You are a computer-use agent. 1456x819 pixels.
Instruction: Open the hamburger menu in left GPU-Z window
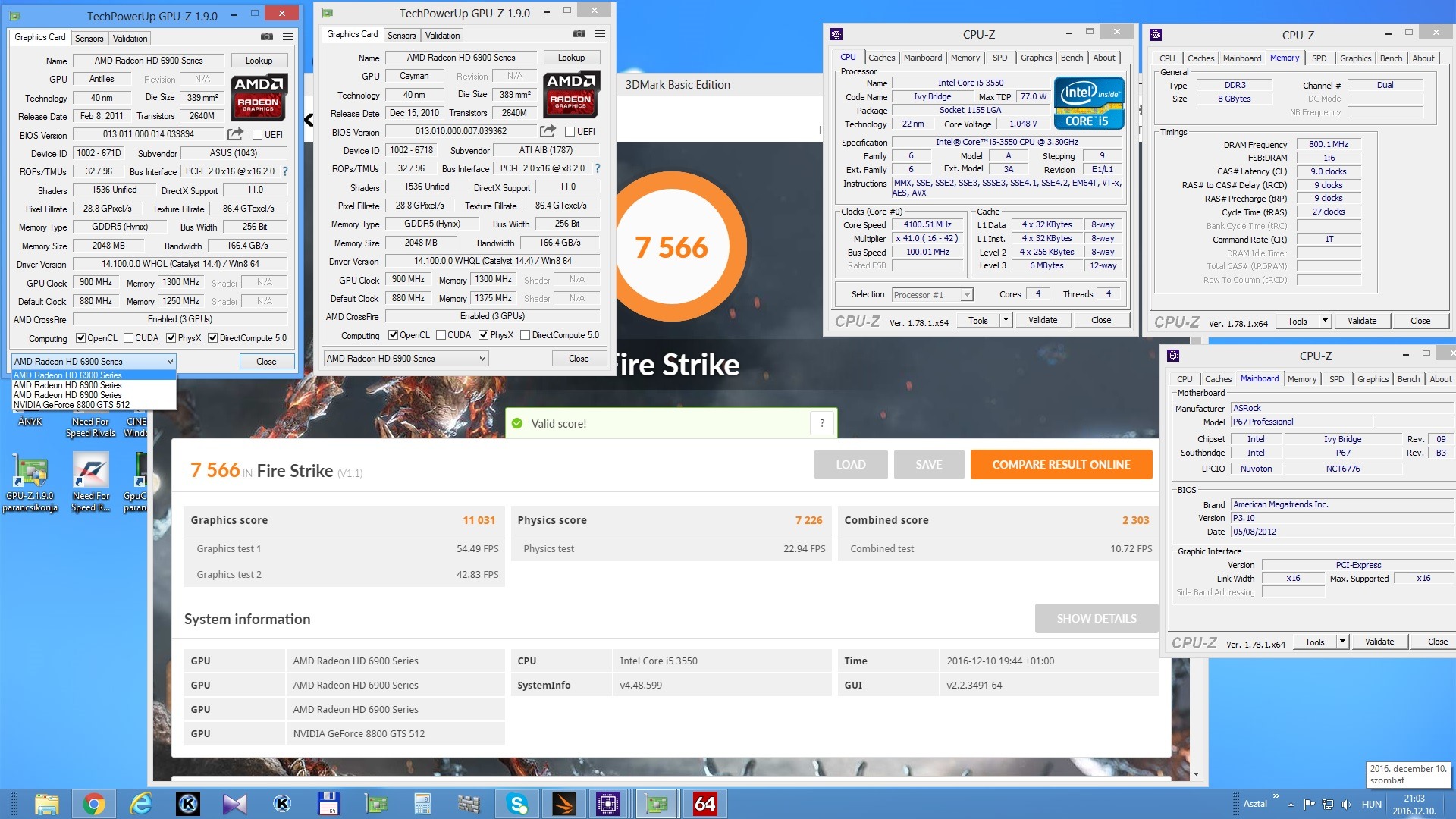pyautogui.click(x=288, y=36)
